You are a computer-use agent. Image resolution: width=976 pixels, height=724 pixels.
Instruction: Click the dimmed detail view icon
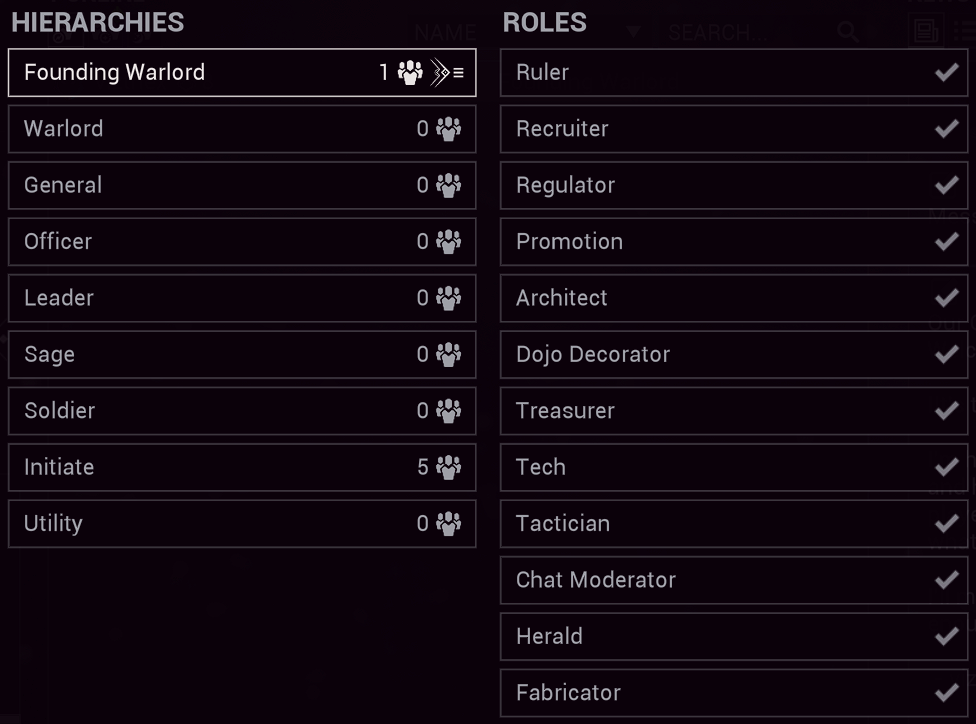tap(925, 32)
